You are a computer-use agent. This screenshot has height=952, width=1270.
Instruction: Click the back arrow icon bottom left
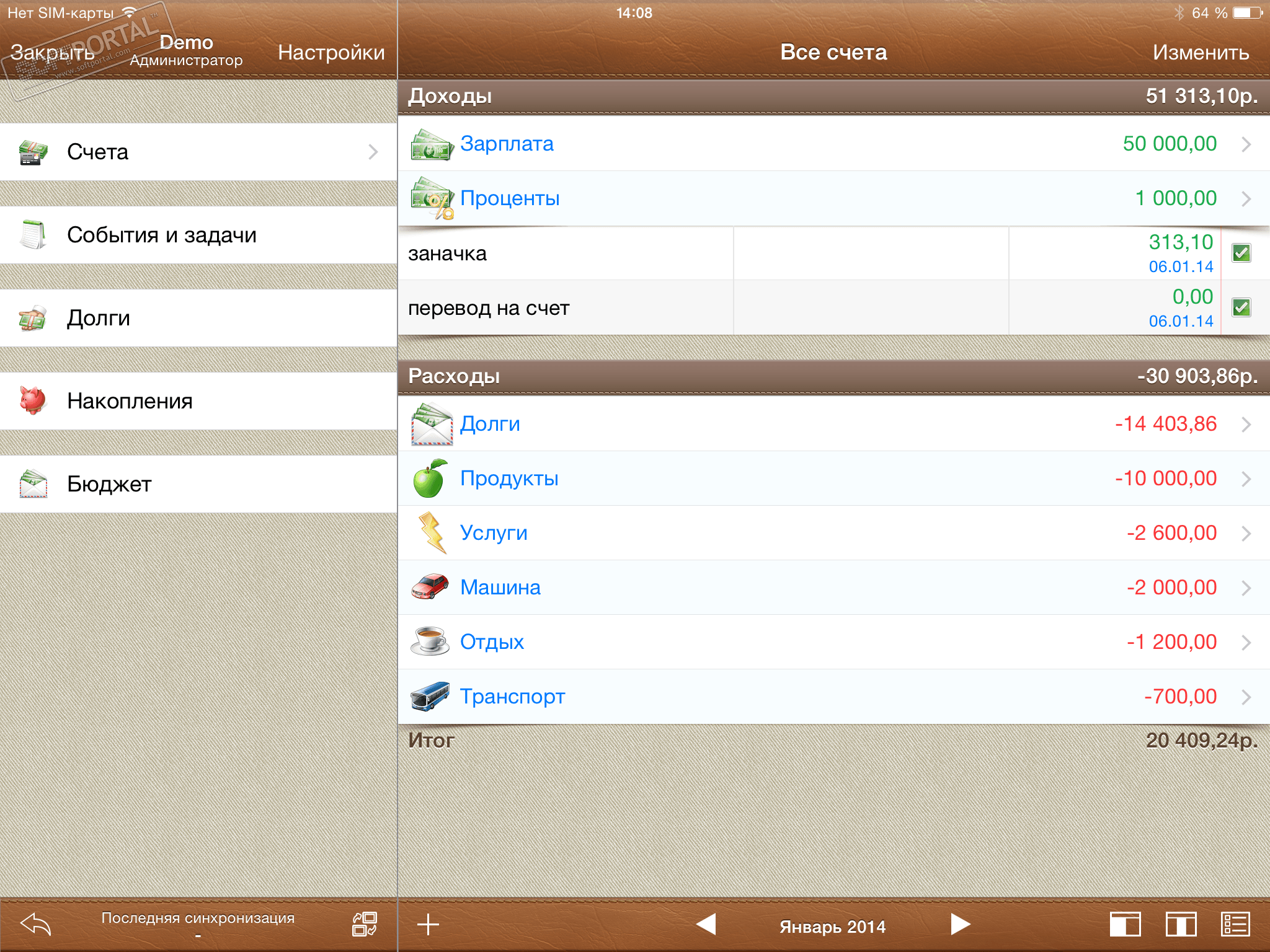[x=35, y=925]
